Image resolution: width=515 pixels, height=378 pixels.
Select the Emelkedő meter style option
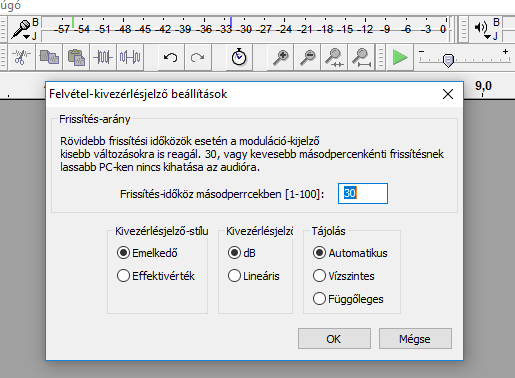point(147,253)
